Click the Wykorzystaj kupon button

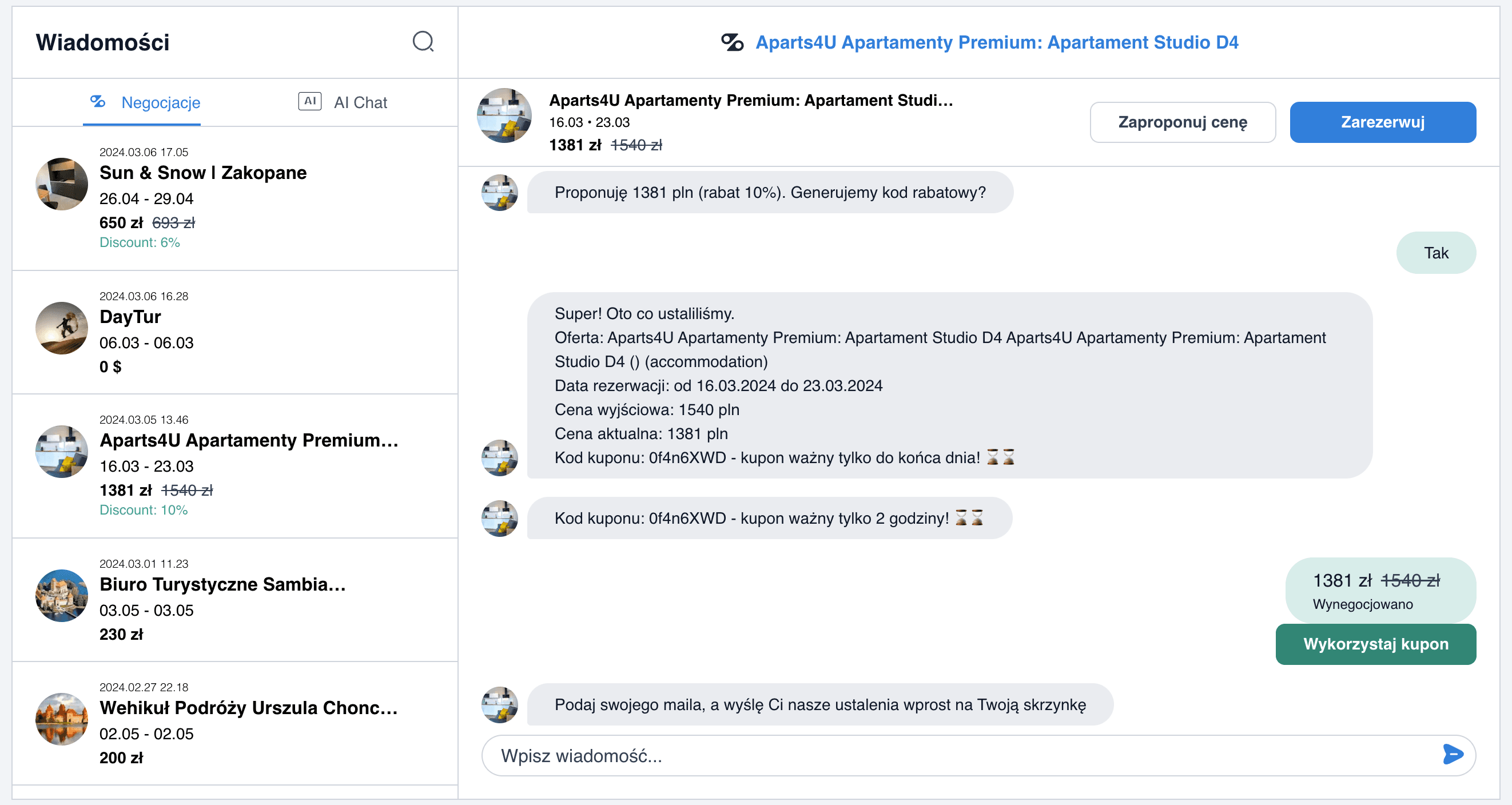coord(1375,644)
